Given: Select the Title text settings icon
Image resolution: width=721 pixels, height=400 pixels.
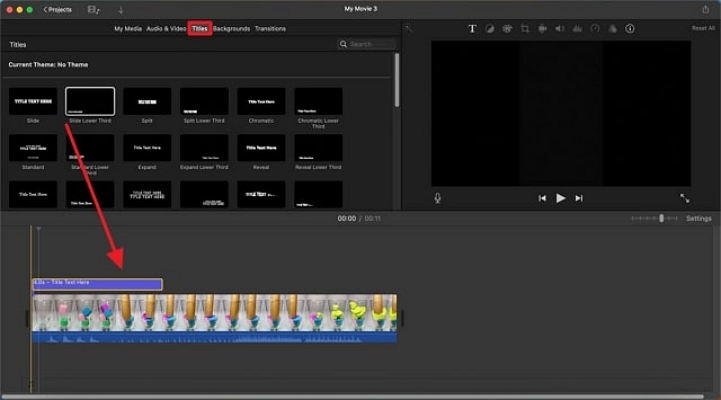Looking at the screenshot, I should (472, 29).
